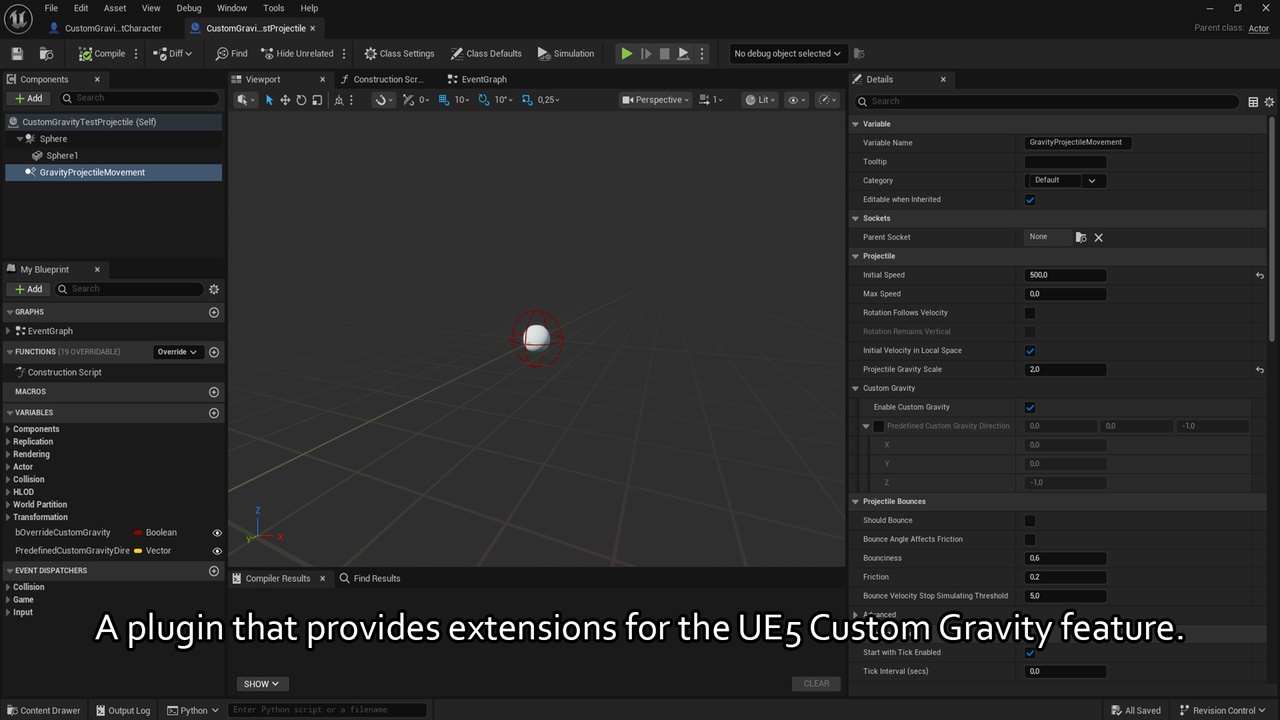Open the SHOW dropdown in Compiler Results
The width and height of the screenshot is (1280, 720).
263,684
